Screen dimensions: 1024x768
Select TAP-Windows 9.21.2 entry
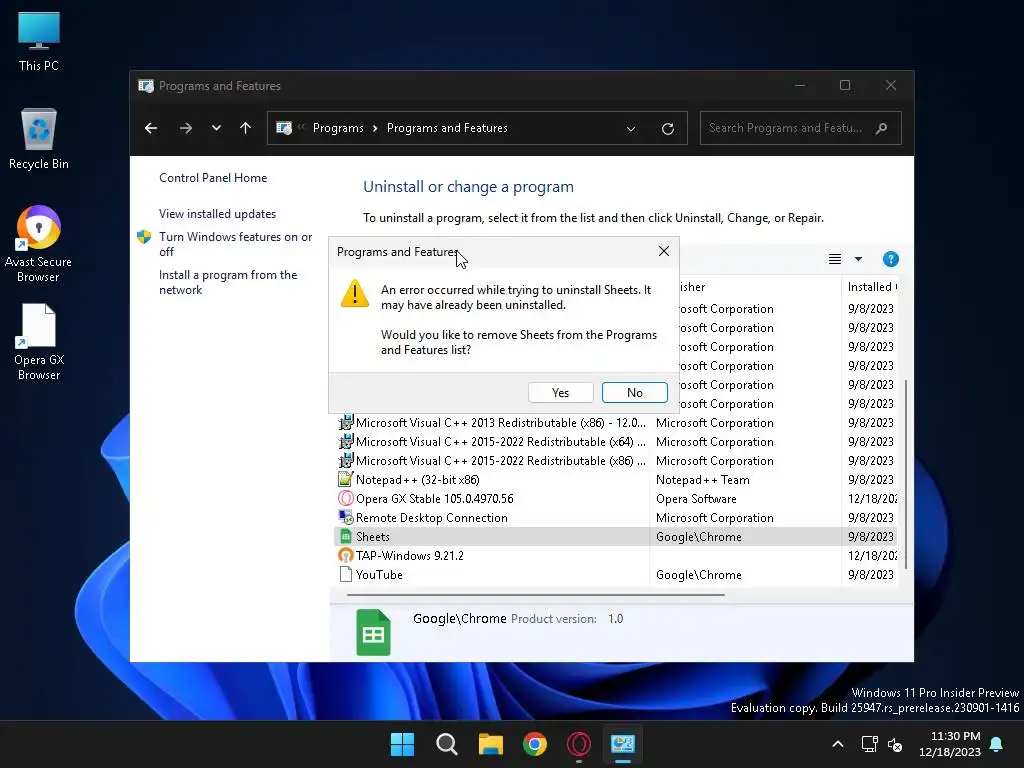616,555
